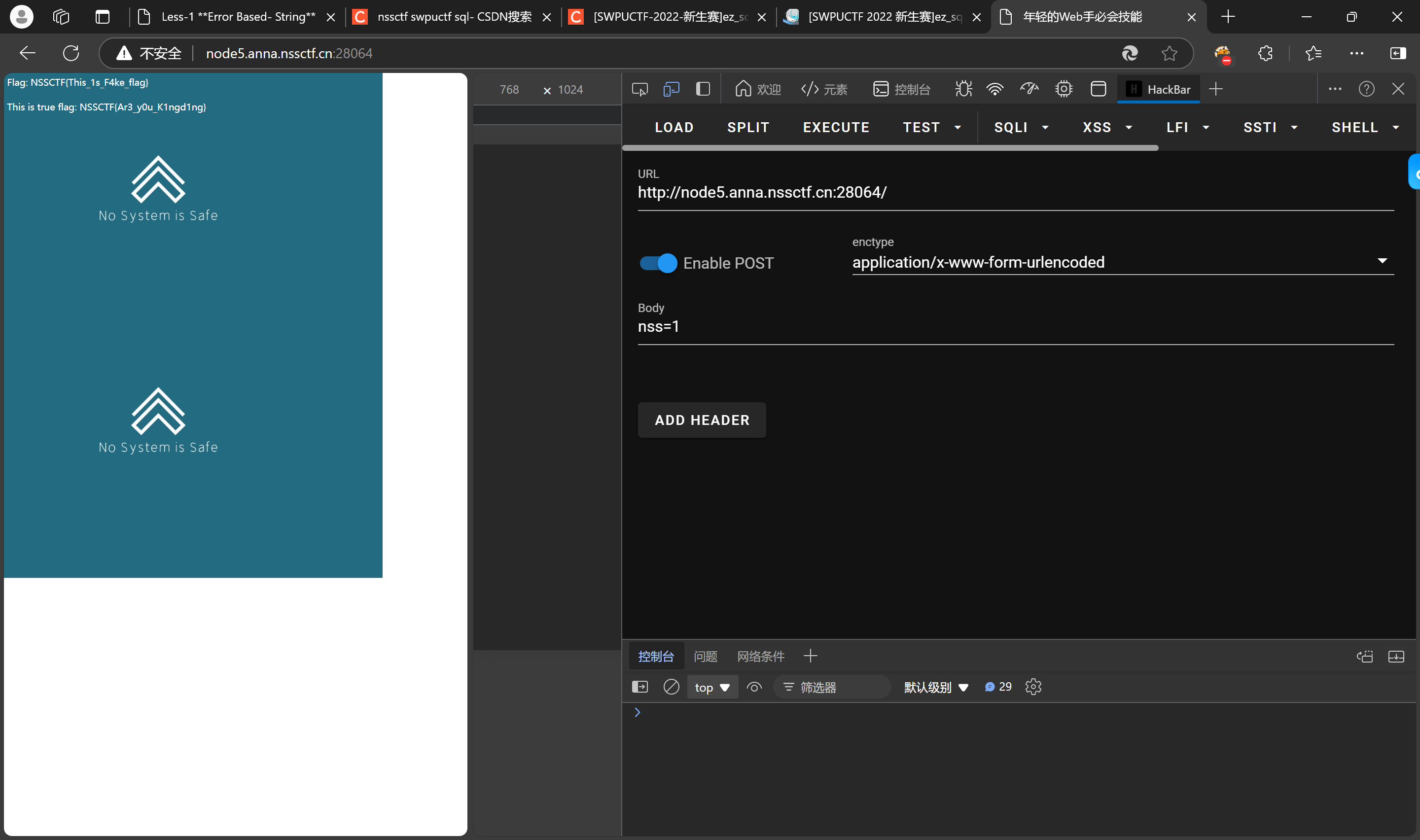This screenshot has width=1420, height=840.
Task: Open the workspaces icon in the title bar
Action: pyautogui.click(x=61, y=16)
